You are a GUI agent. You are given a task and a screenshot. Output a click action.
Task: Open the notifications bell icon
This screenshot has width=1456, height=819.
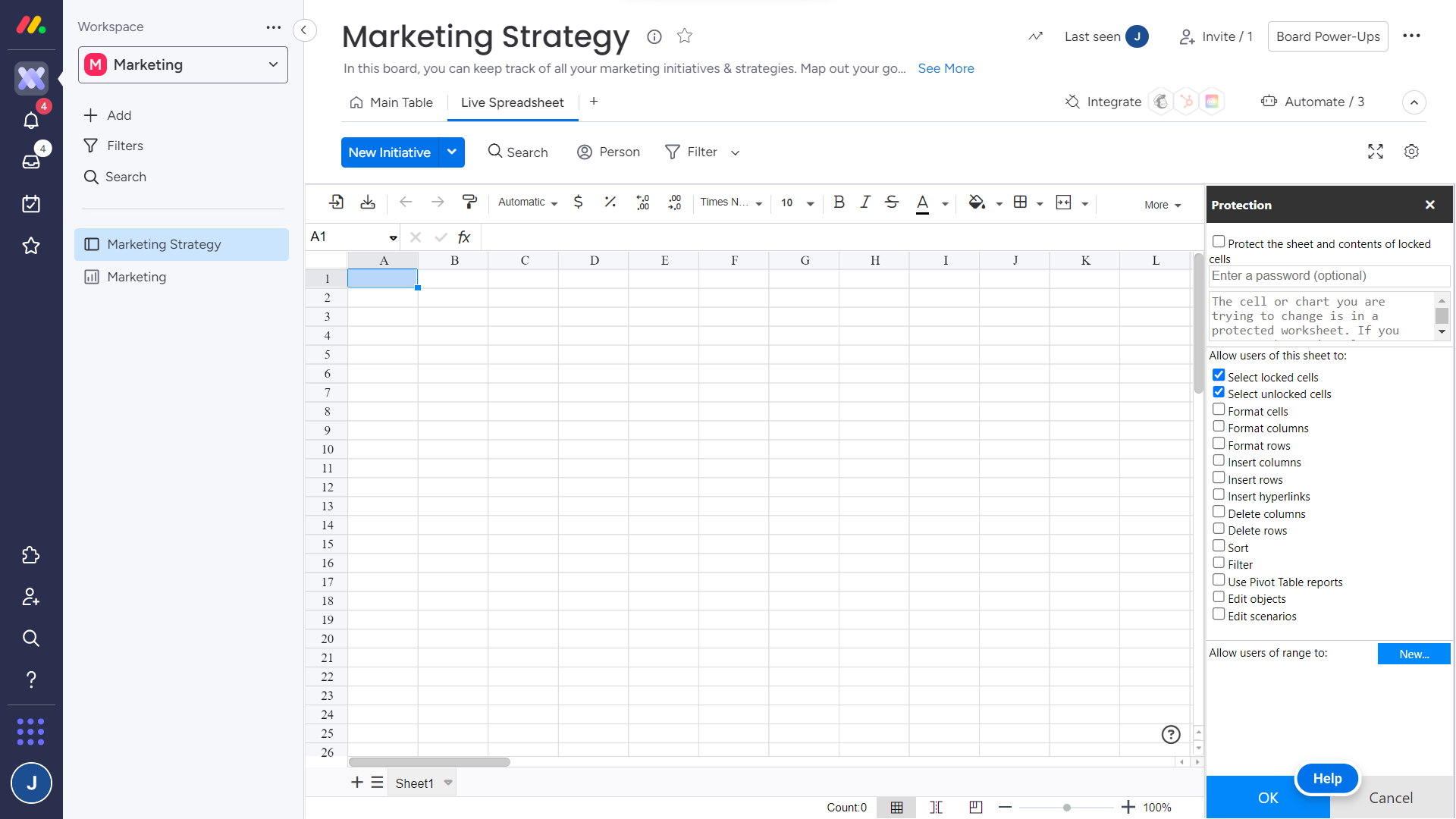point(31,120)
